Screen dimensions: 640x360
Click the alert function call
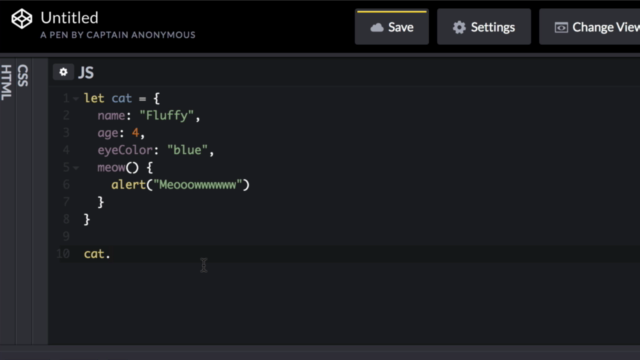coord(129,184)
